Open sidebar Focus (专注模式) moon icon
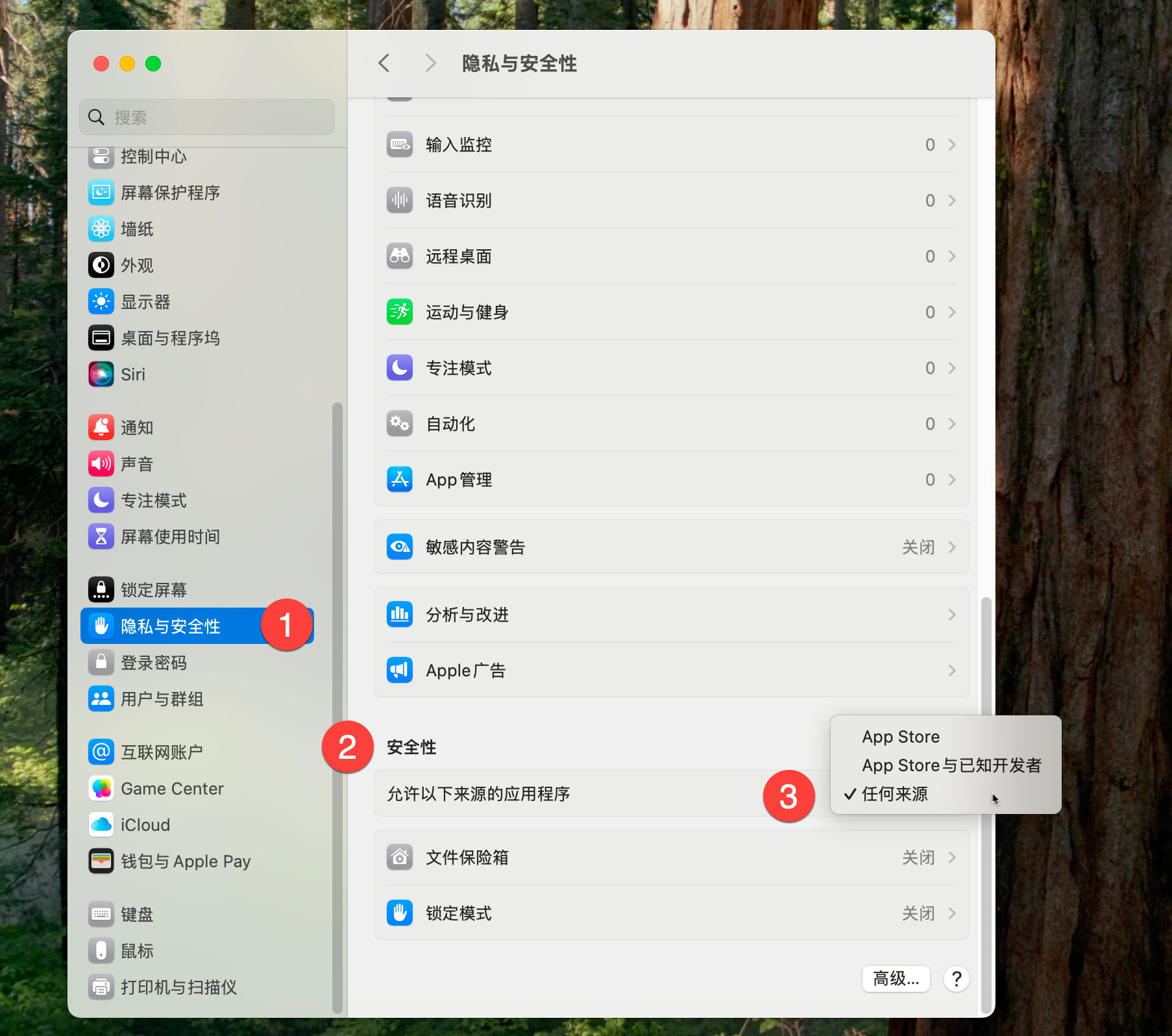The height and width of the screenshot is (1036, 1172). [101, 500]
